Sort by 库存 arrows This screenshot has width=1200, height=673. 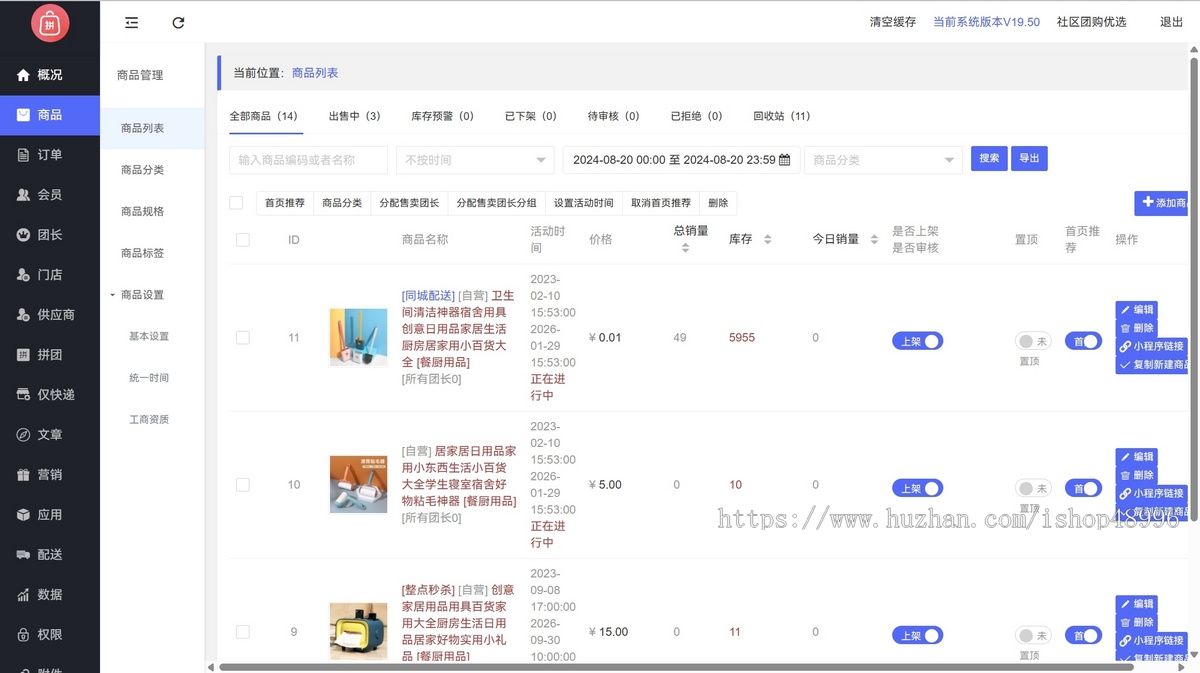click(x=768, y=239)
